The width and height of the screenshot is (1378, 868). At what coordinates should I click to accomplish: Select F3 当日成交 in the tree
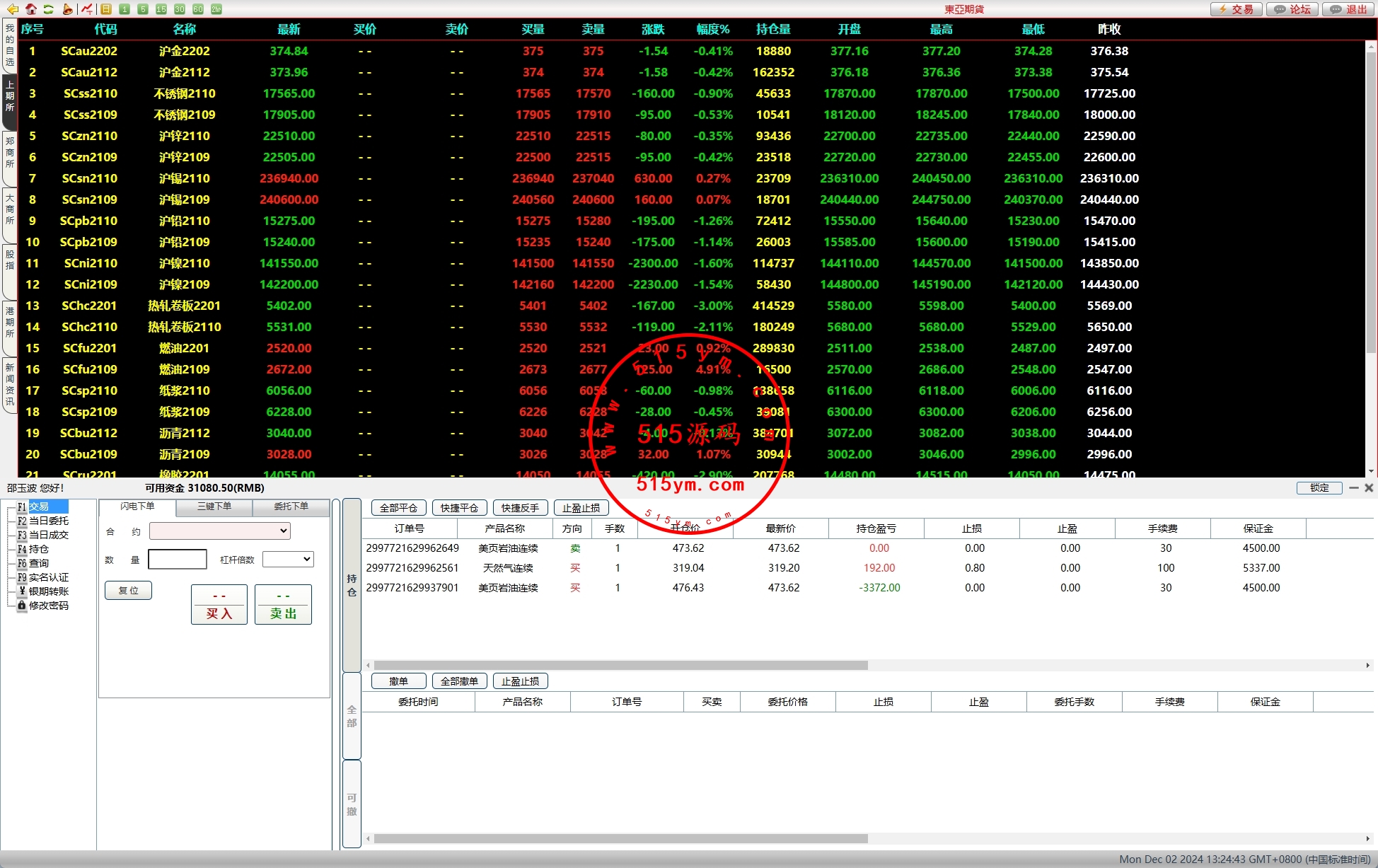pos(48,535)
